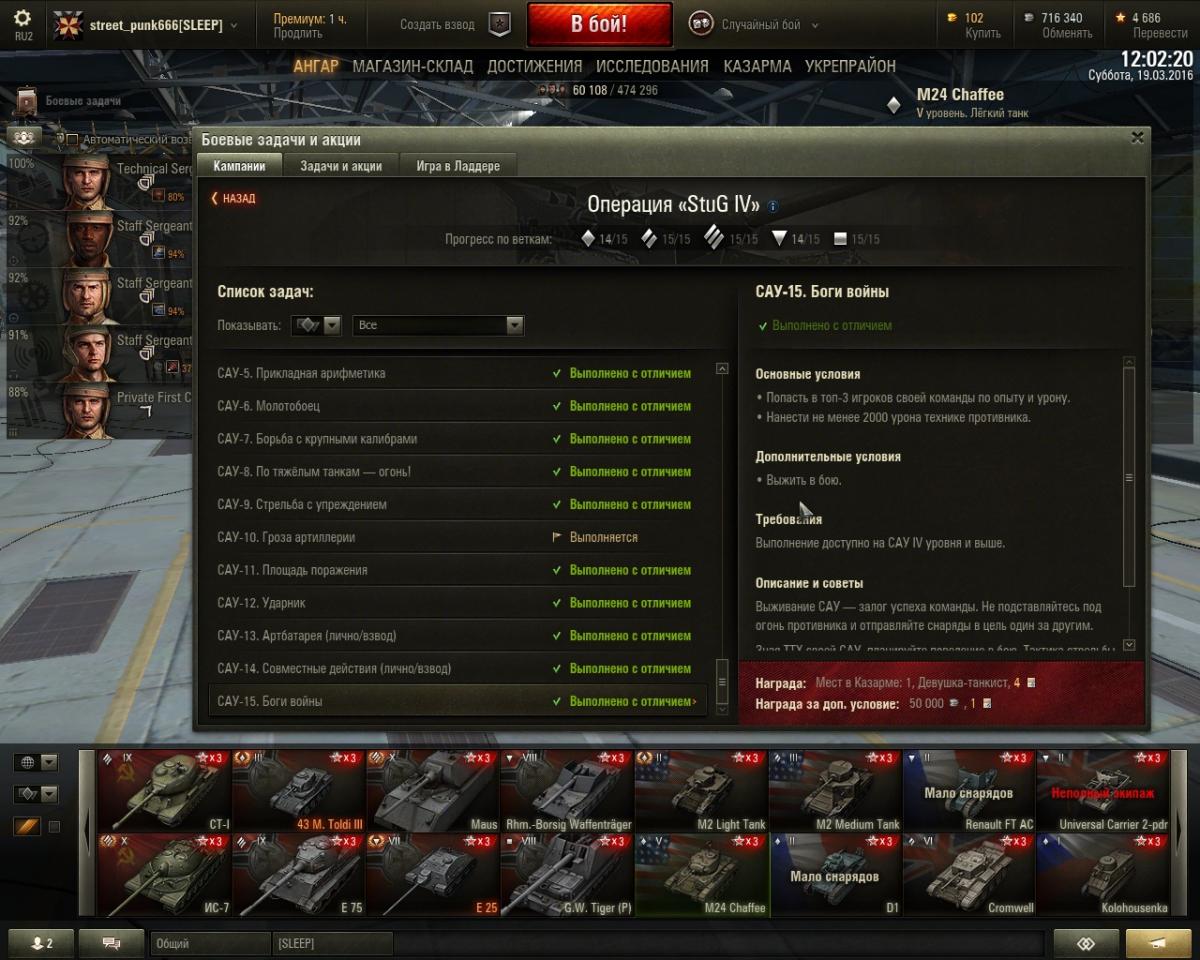Click the credits icon beside 716 340
Image resolution: width=1200 pixels, height=960 pixels.
pos(1029,18)
